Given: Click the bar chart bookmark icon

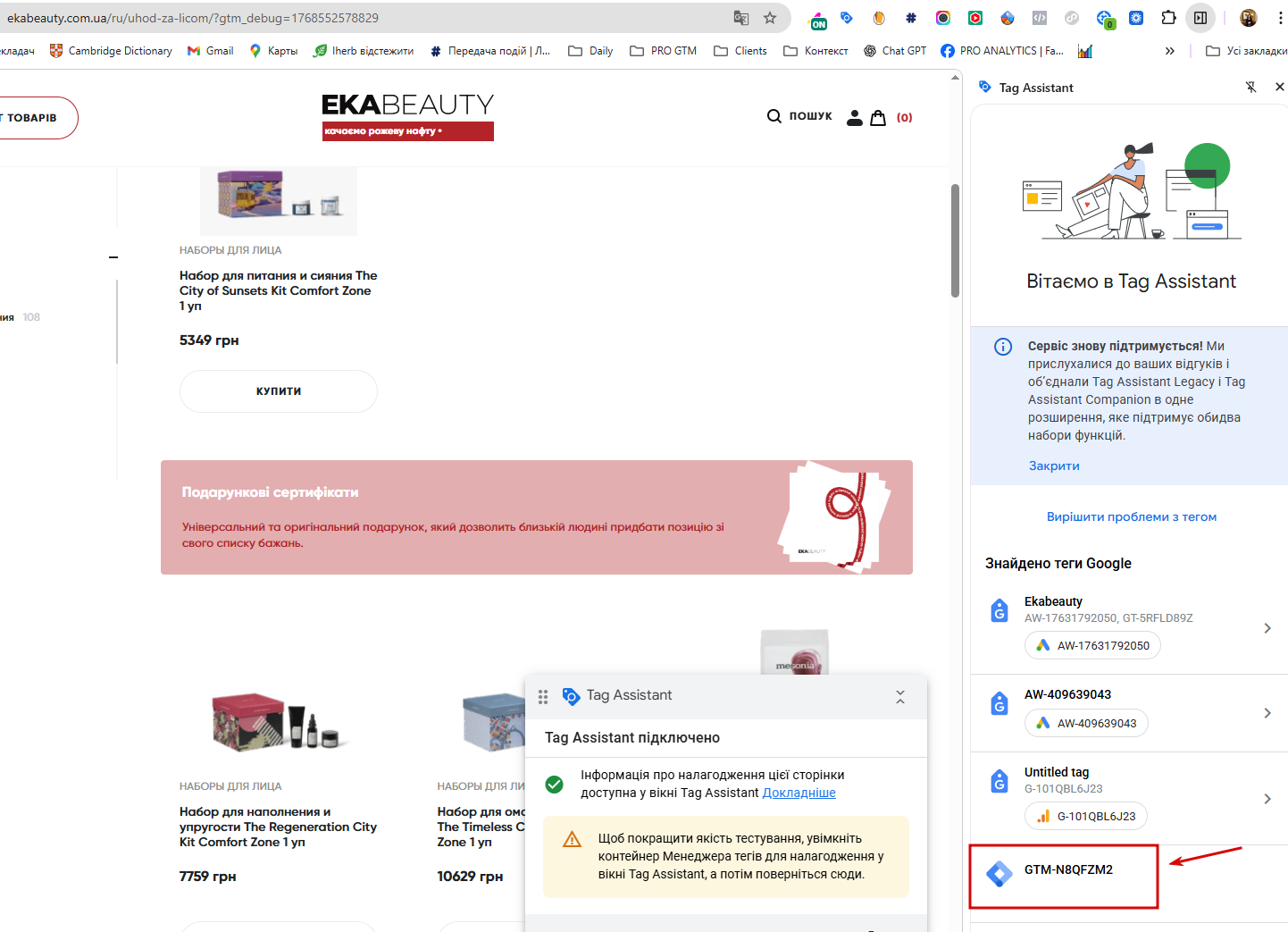Looking at the screenshot, I should (x=1085, y=51).
